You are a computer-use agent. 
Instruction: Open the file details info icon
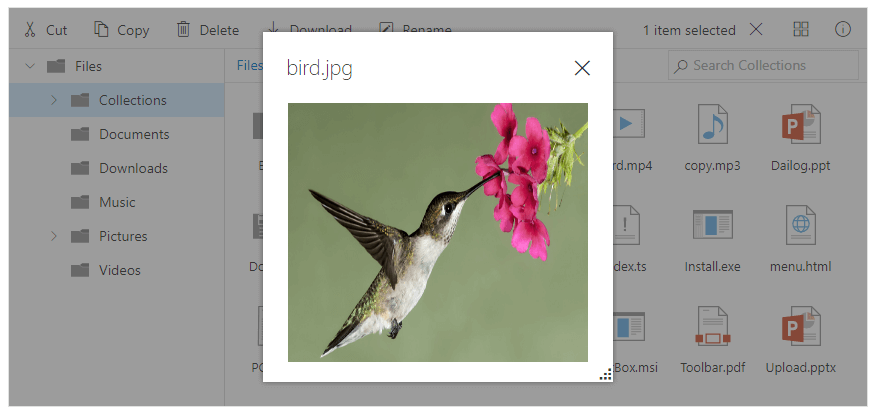(x=843, y=29)
